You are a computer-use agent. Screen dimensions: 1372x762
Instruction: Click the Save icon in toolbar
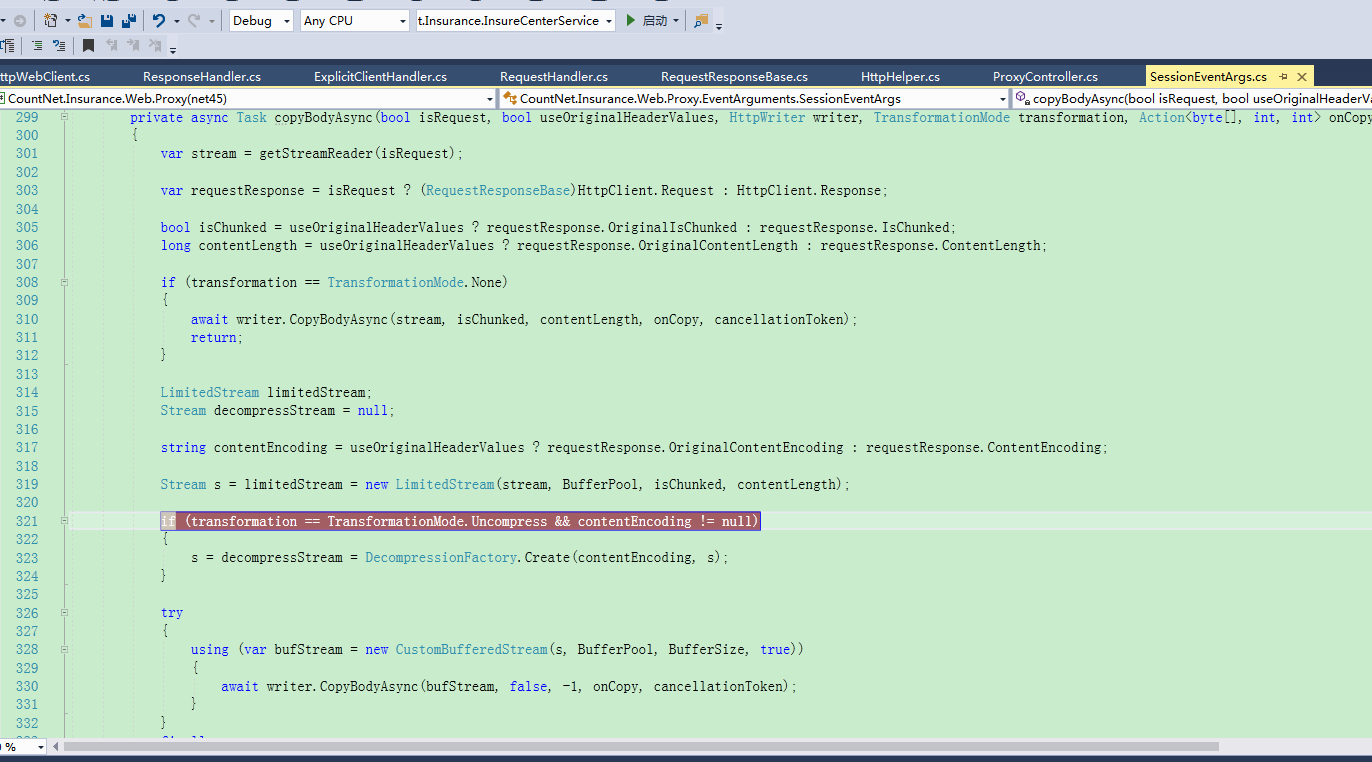[107, 20]
